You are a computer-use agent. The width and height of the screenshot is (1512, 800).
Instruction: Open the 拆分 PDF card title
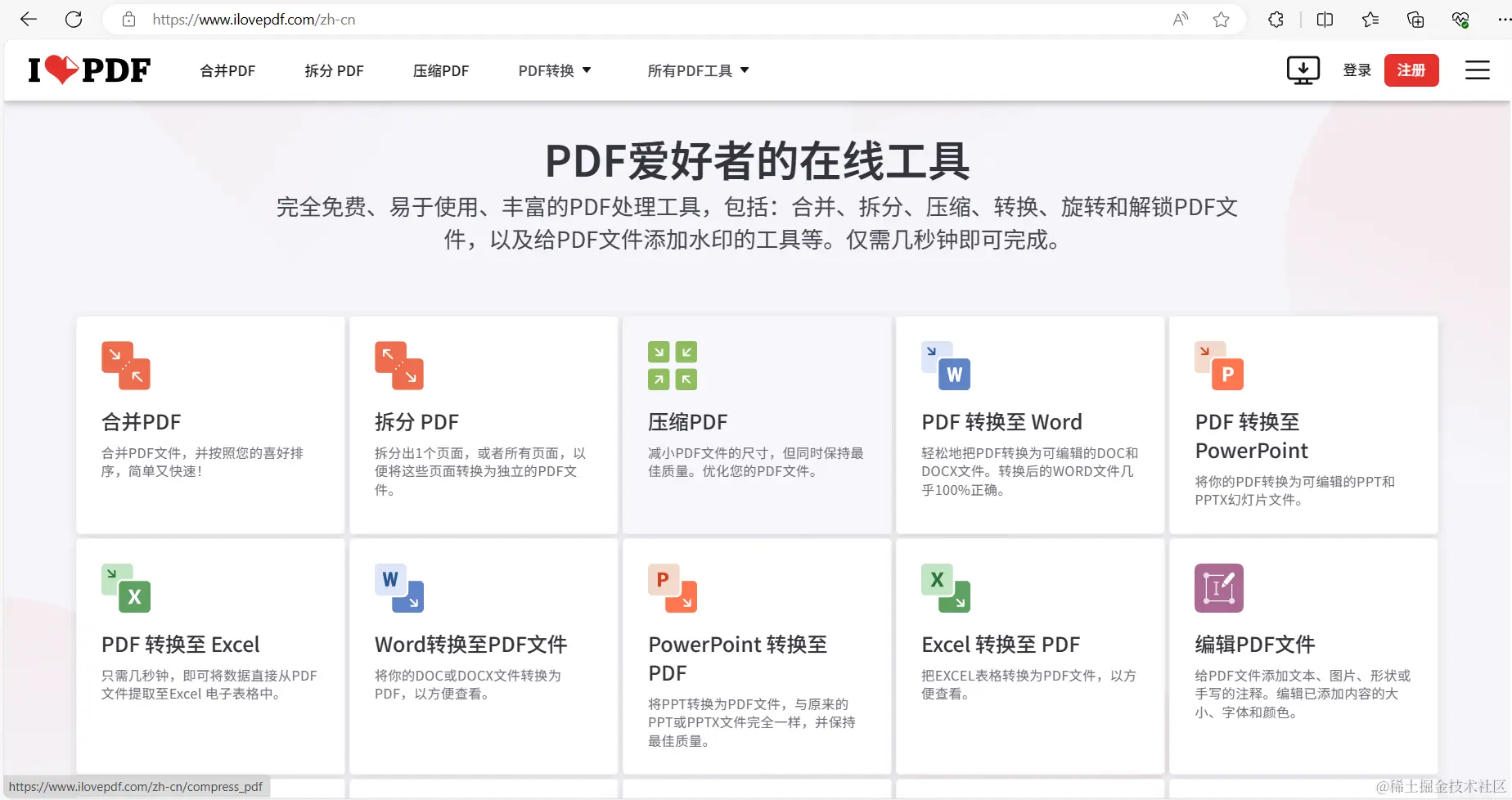[416, 422]
